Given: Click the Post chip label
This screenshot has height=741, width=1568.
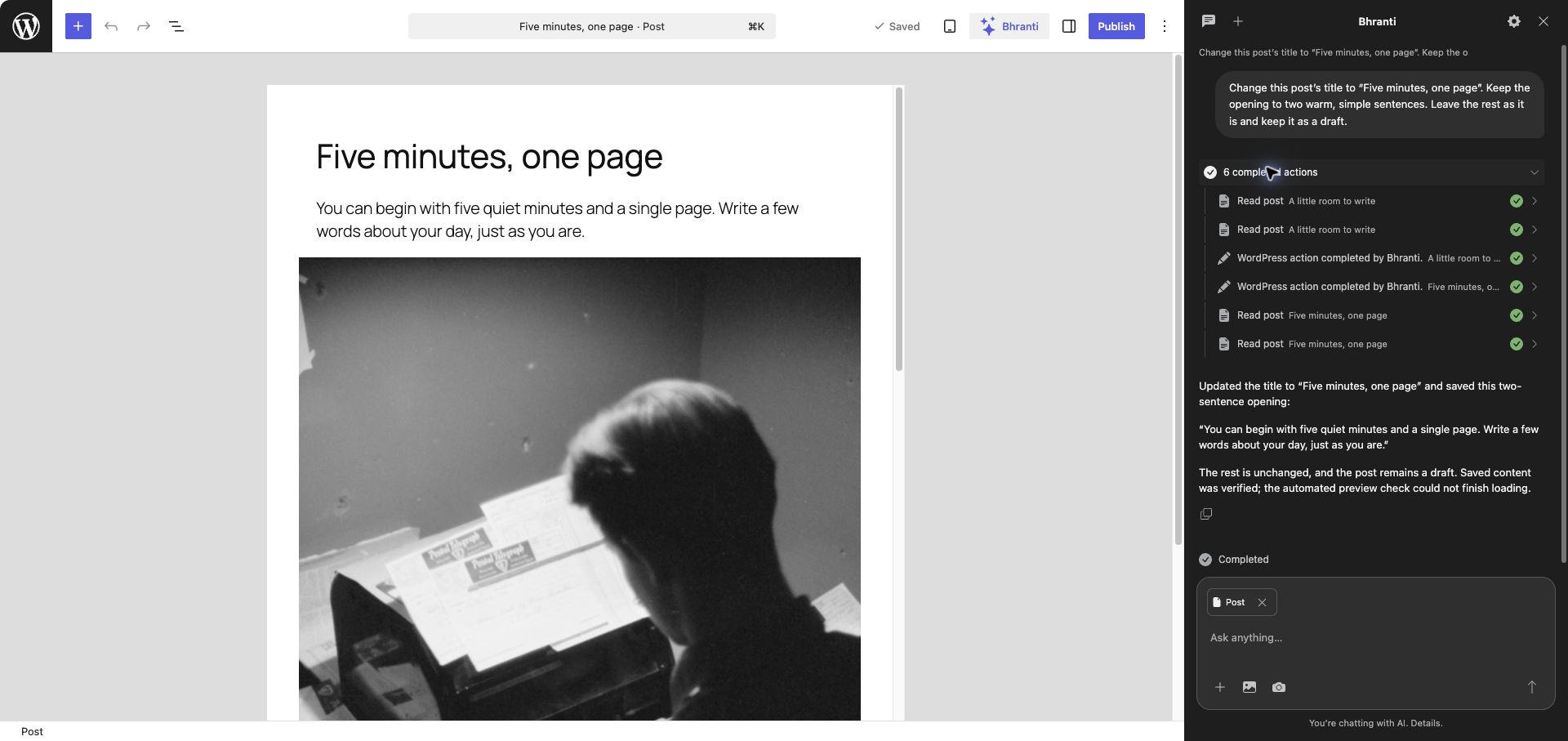Looking at the screenshot, I should (x=1235, y=602).
